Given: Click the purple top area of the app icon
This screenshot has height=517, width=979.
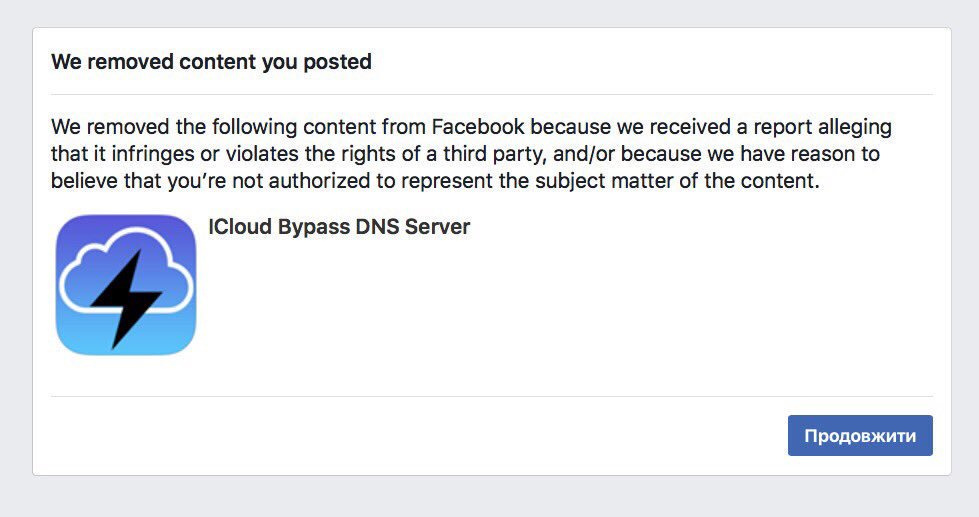Looking at the screenshot, I should tap(126, 229).
